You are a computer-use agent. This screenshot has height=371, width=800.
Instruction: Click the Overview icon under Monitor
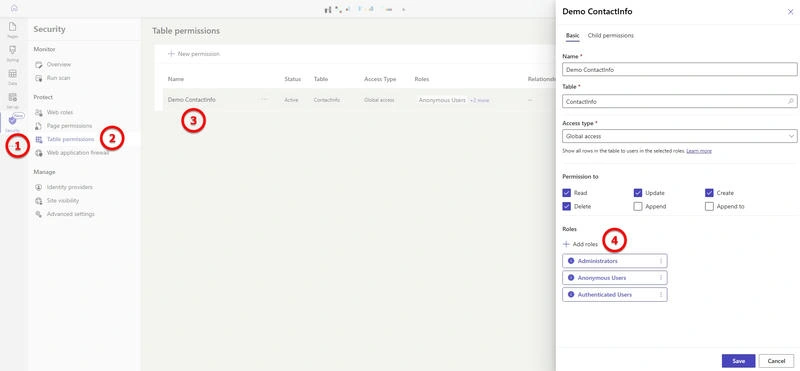pos(38,65)
